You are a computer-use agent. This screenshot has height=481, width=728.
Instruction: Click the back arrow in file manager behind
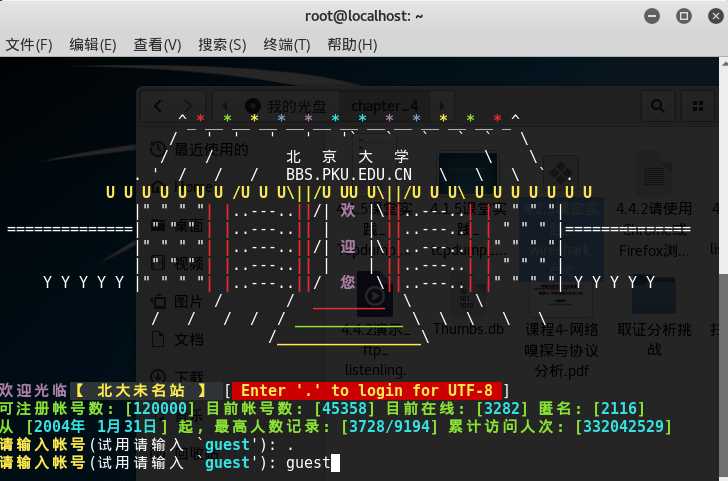click(x=158, y=106)
